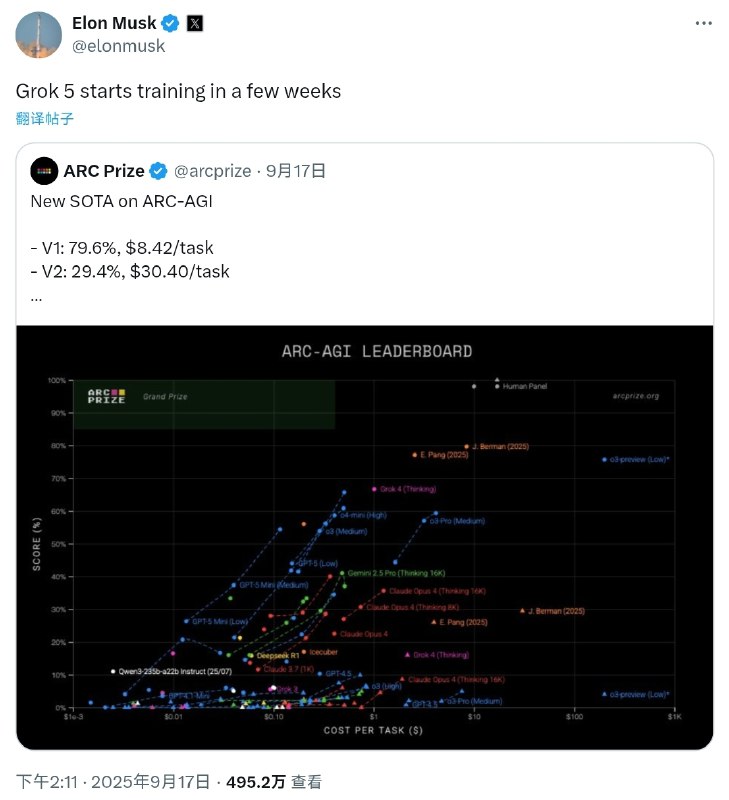Click the X affiliation badge icon
Screen dimensions: 729x800
click(x=195, y=23)
